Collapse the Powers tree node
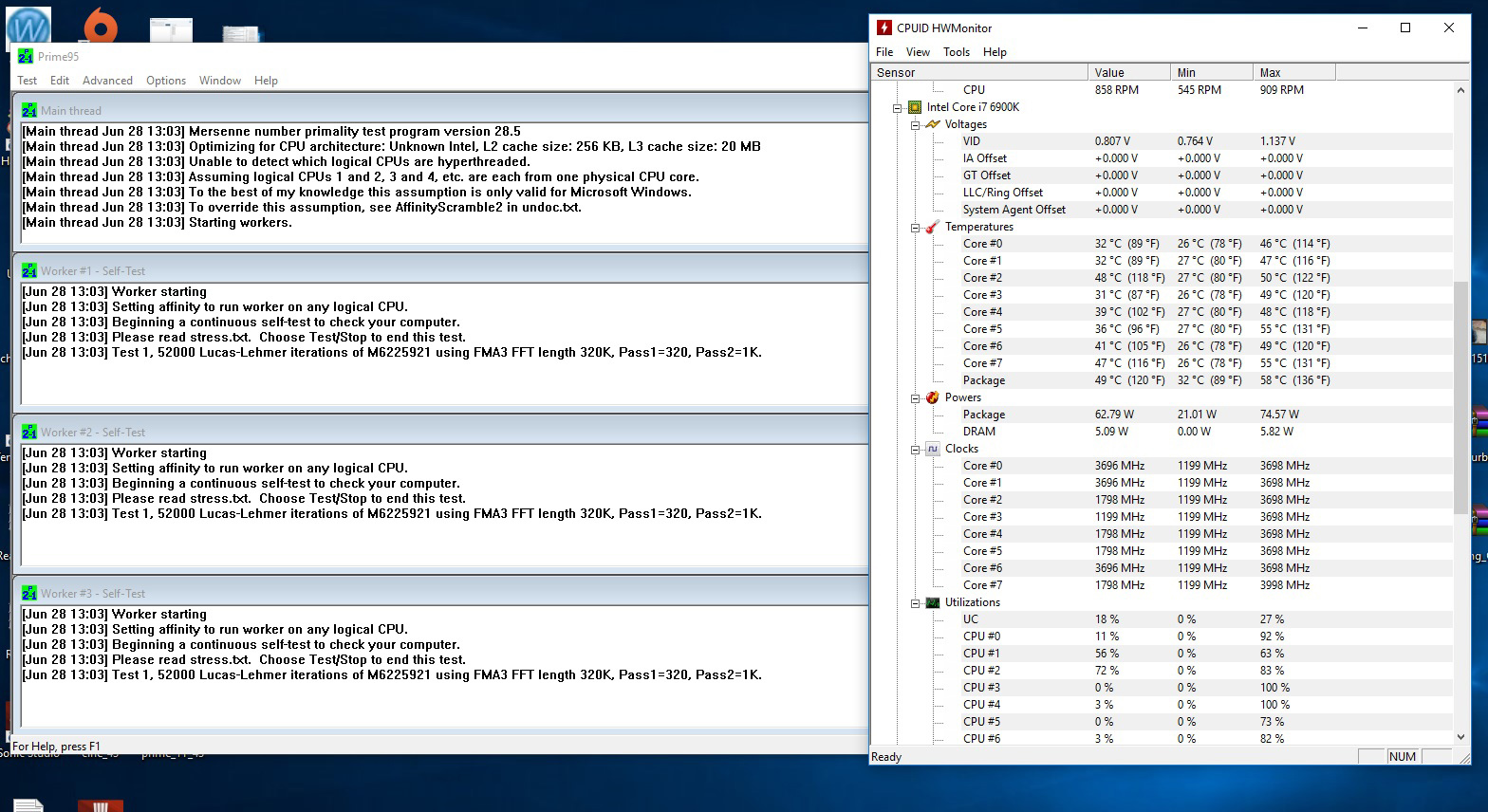The image size is (1488, 812). [916, 397]
